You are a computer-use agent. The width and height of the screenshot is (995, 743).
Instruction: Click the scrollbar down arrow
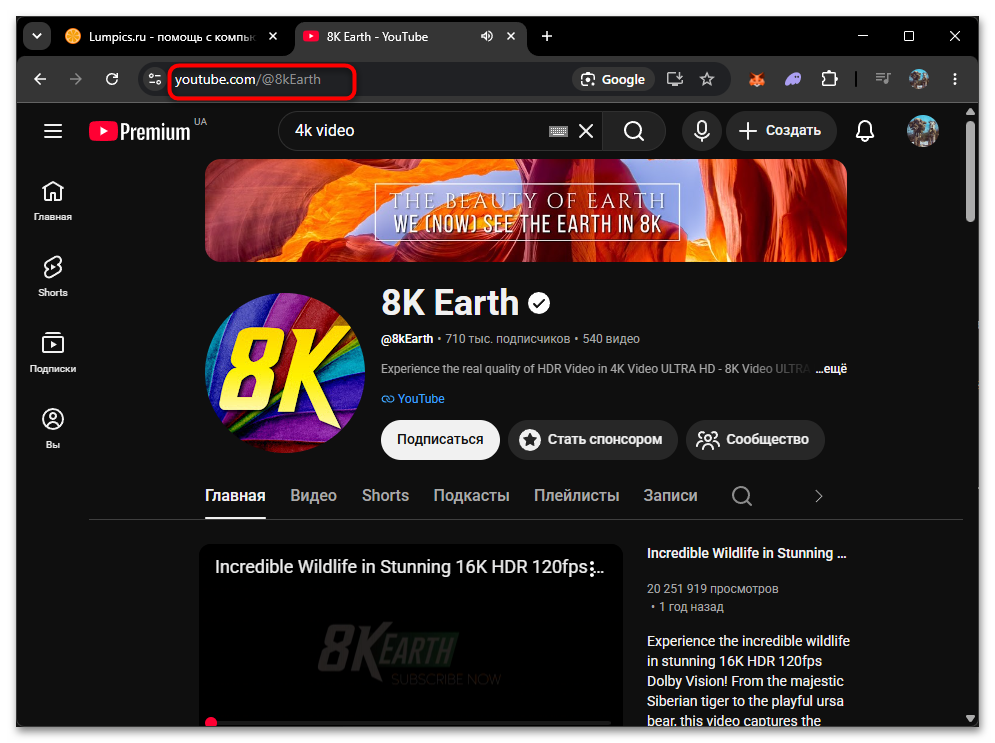(x=970, y=719)
